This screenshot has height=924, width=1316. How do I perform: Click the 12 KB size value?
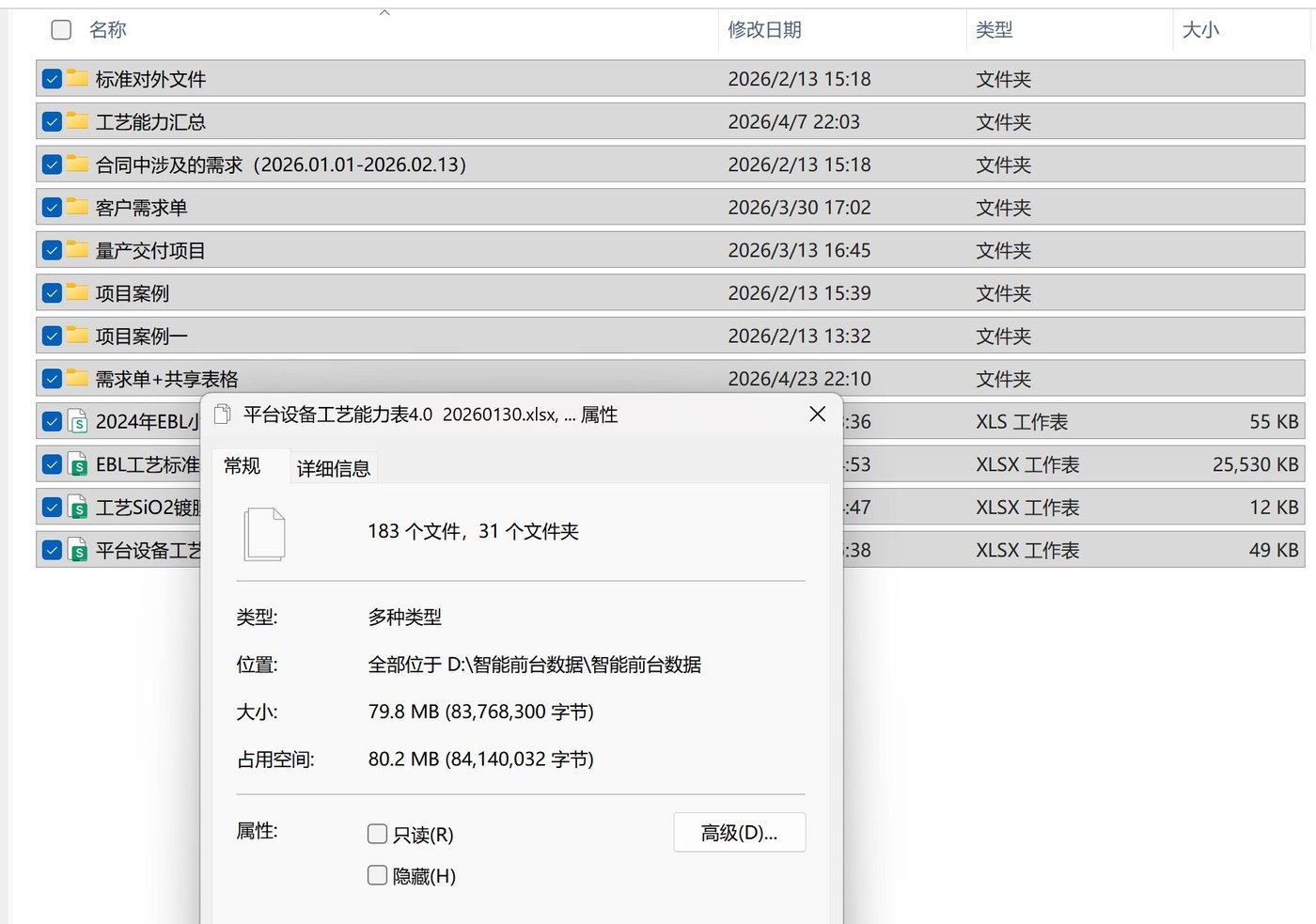coord(1274,508)
